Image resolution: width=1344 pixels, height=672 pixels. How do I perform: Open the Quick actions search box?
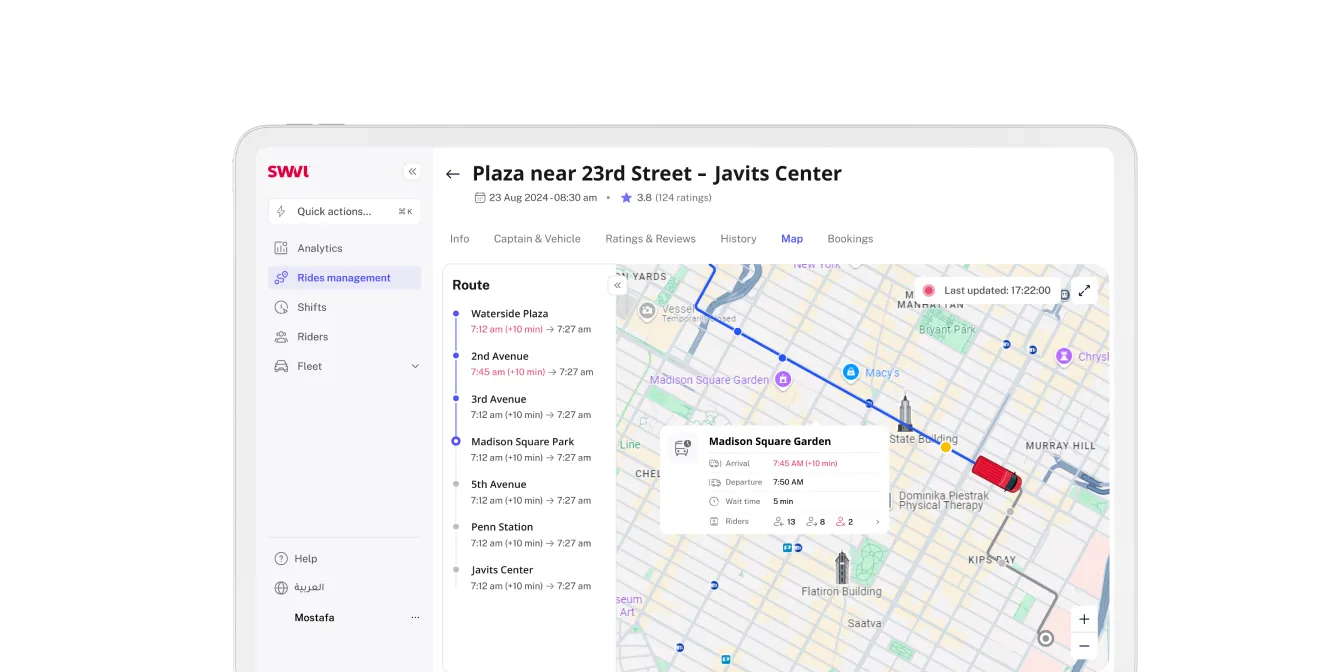pyautogui.click(x=344, y=211)
